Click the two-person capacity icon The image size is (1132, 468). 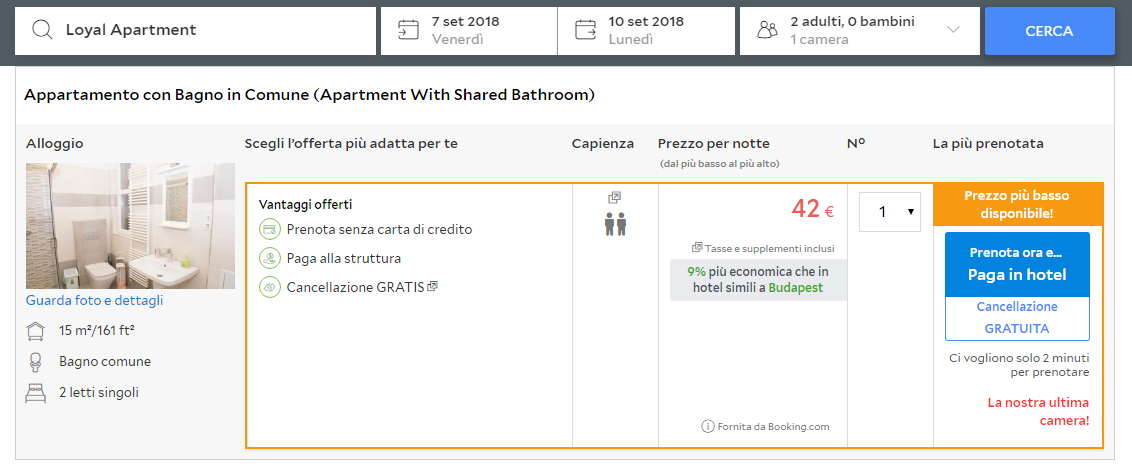[x=615, y=224]
